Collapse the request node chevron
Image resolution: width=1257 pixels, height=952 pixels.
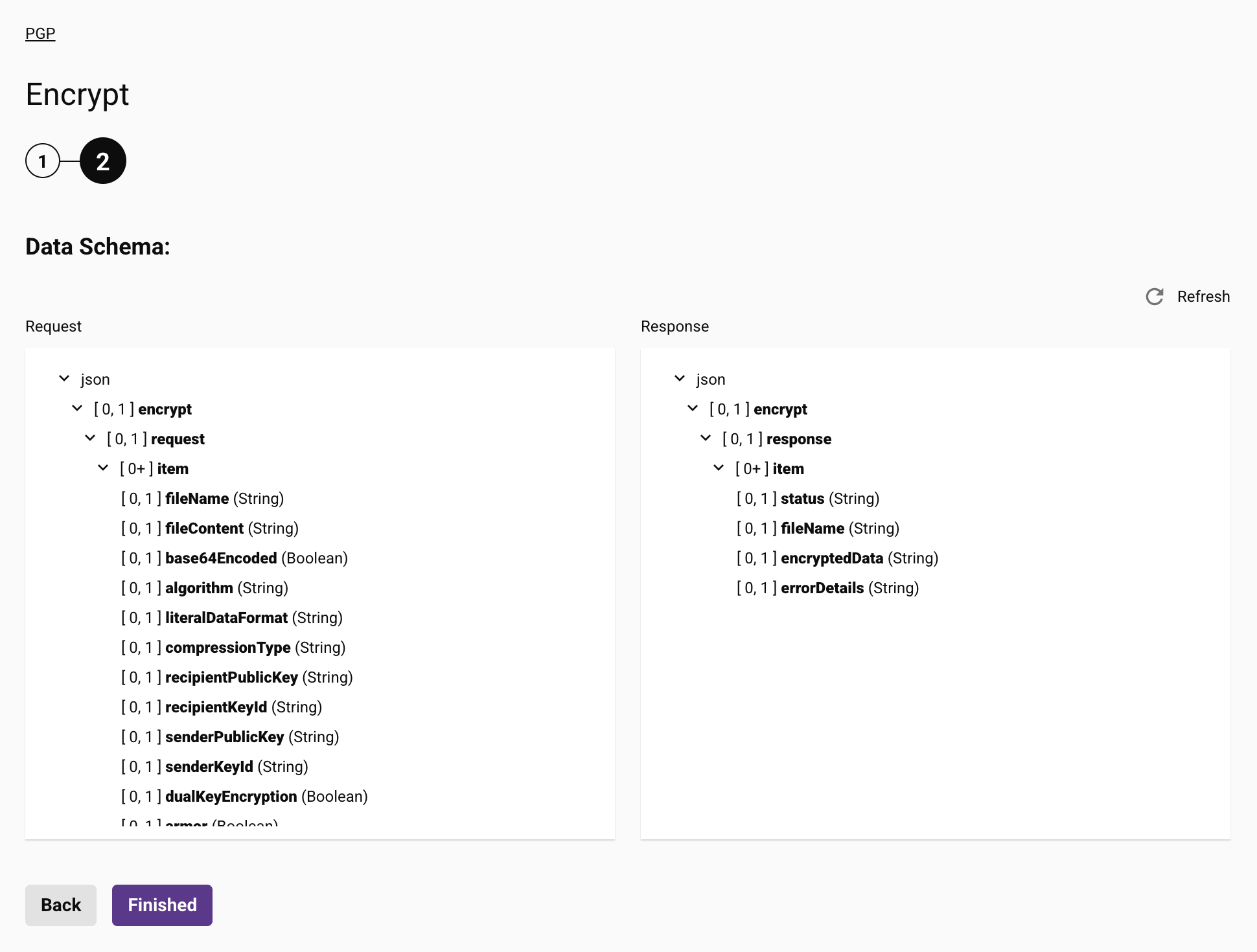[90, 438]
